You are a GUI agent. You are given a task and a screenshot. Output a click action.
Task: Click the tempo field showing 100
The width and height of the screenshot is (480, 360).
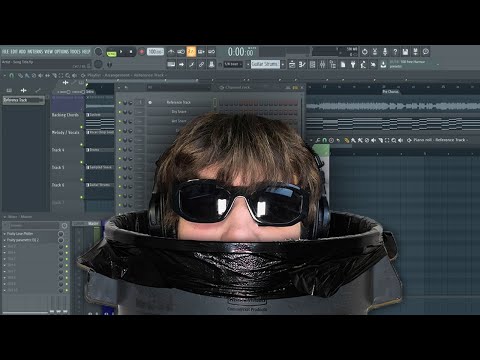tap(155, 52)
